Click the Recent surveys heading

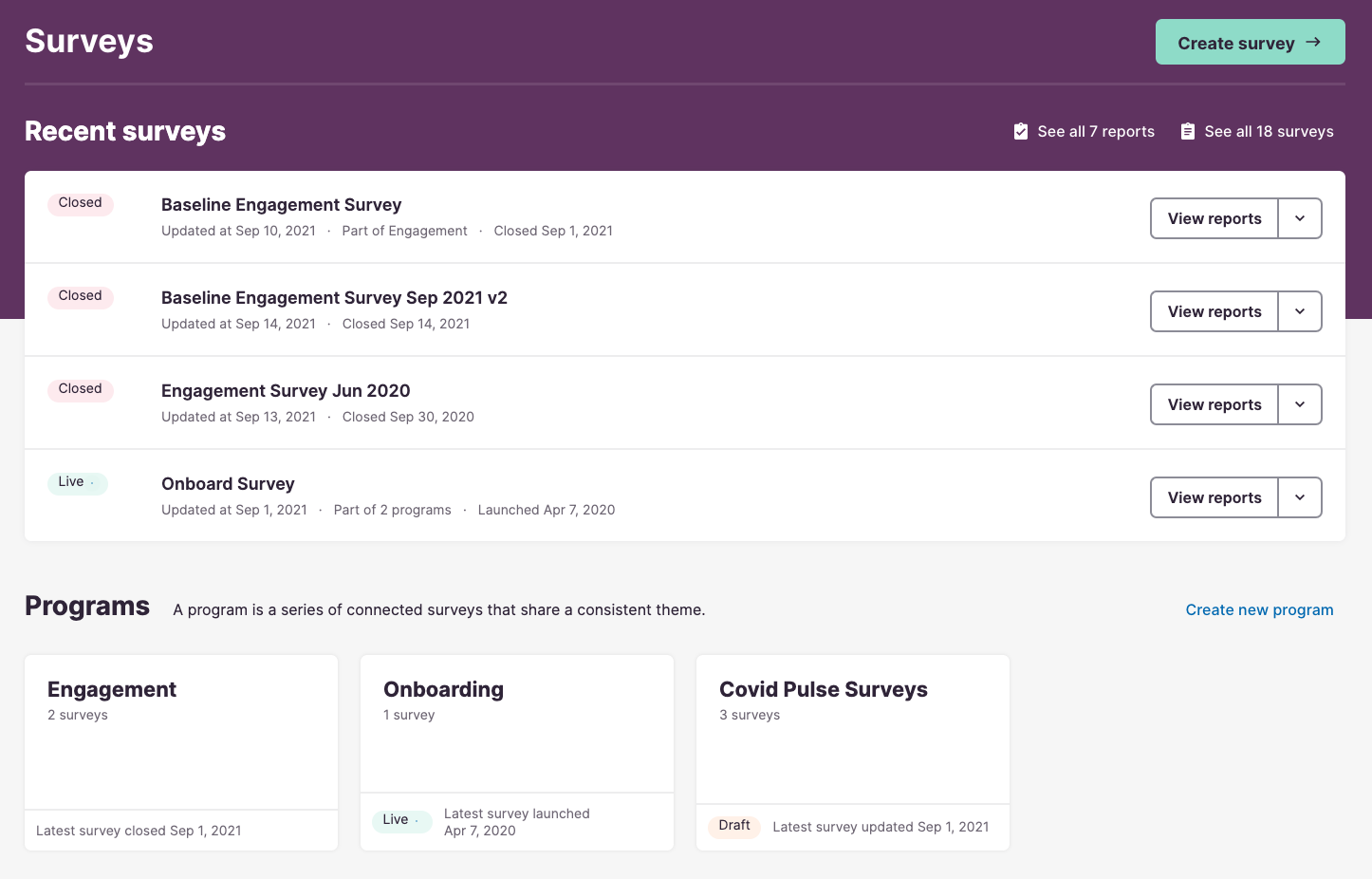125,131
